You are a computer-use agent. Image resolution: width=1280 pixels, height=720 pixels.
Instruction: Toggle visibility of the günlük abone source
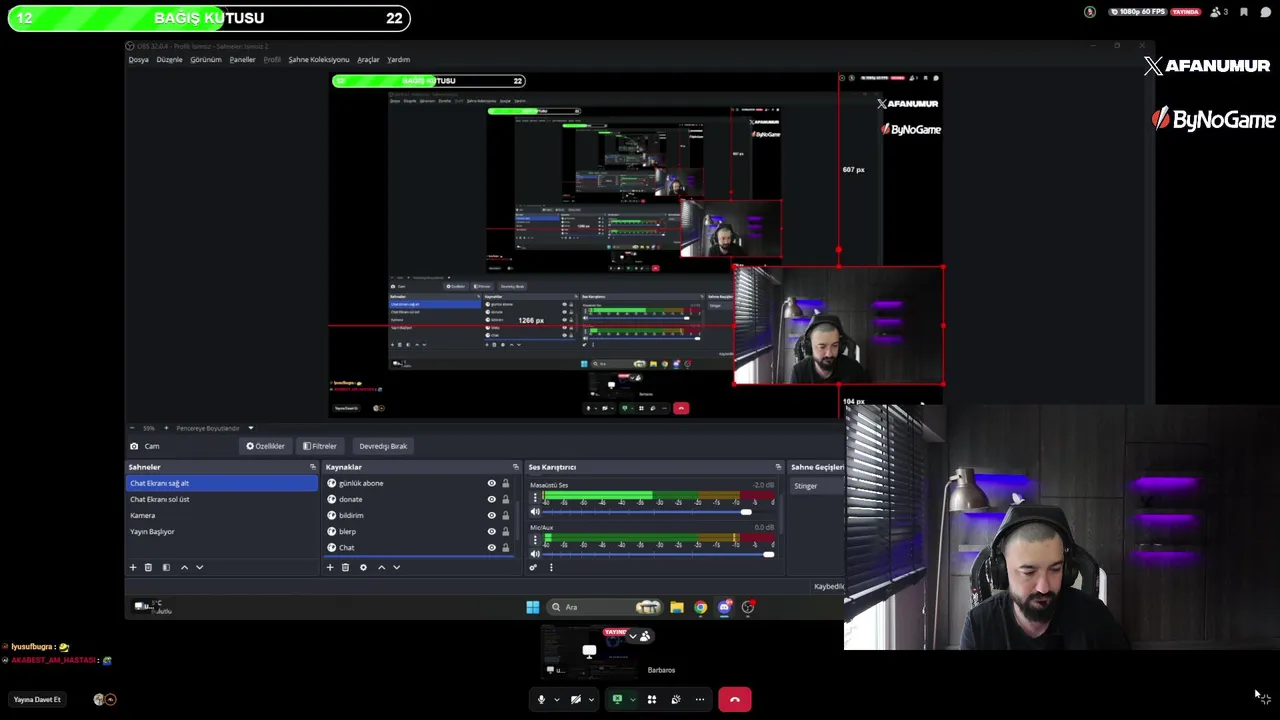point(491,483)
